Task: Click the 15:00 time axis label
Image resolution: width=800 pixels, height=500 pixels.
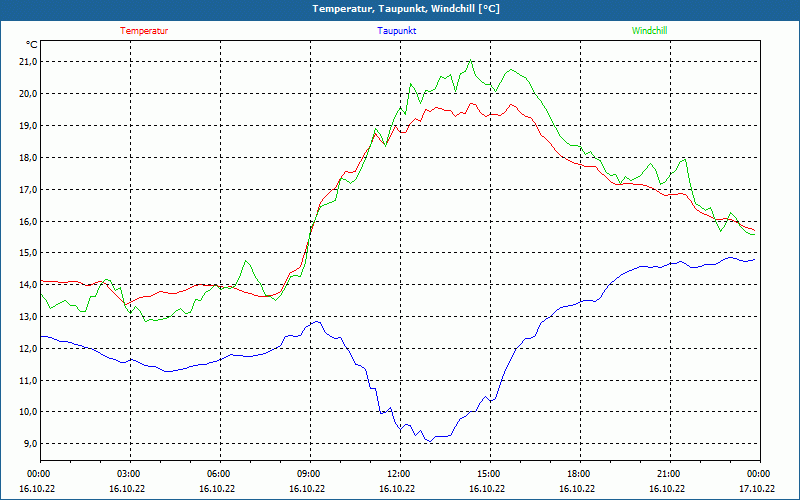Action: click(490, 474)
